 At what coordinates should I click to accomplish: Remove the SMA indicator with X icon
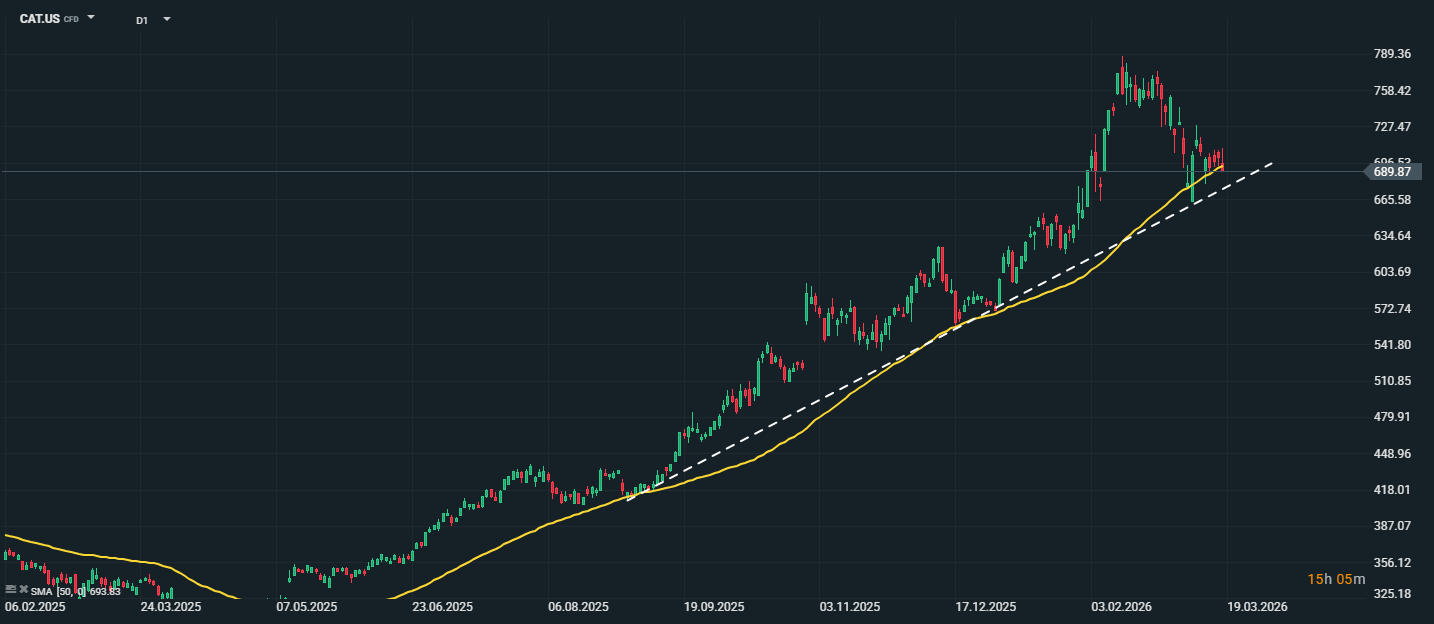(x=22, y=590)
